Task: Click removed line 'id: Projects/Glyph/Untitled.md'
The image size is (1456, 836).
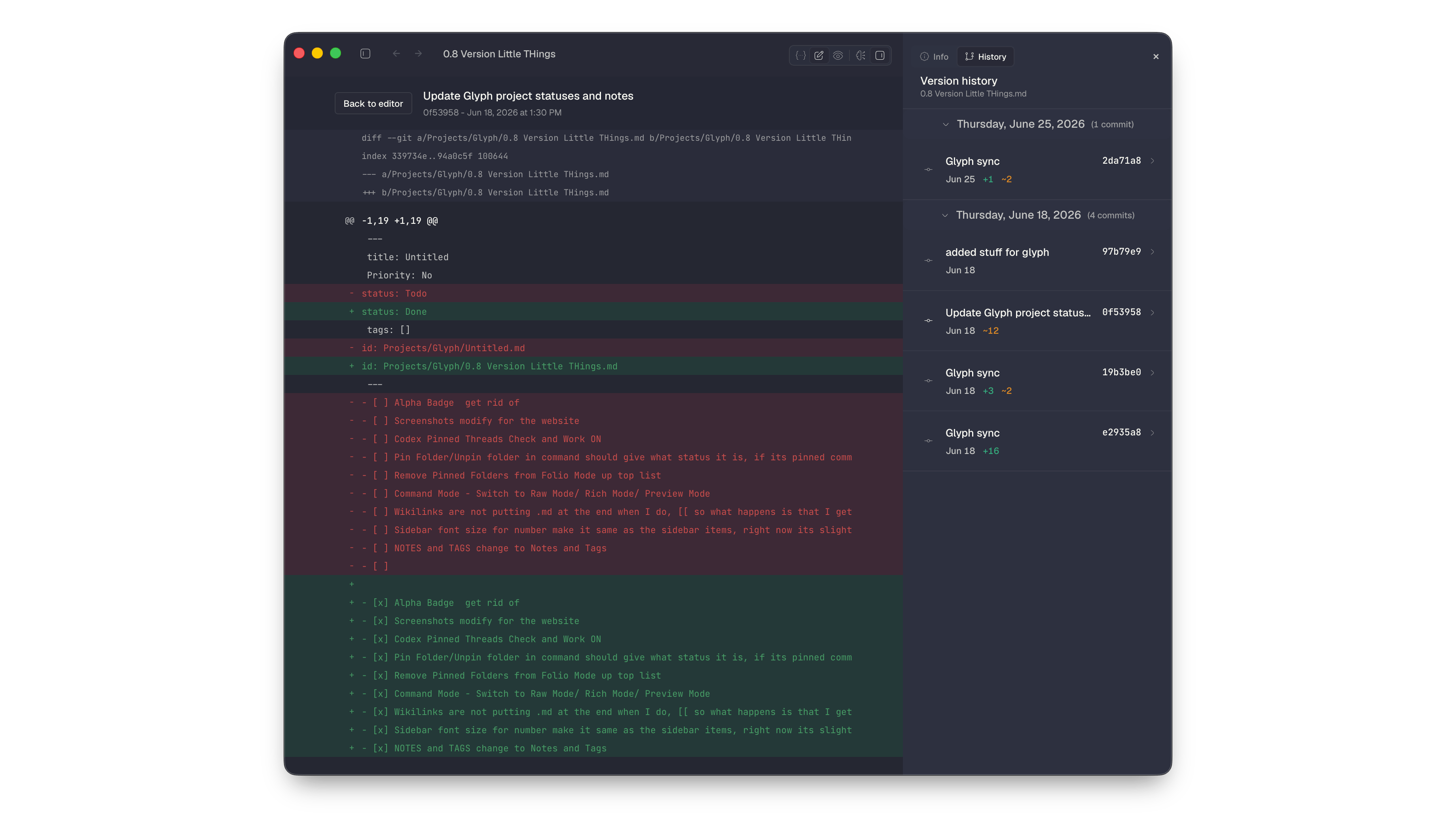Action: pyautogui.click(x=593, y=348)
